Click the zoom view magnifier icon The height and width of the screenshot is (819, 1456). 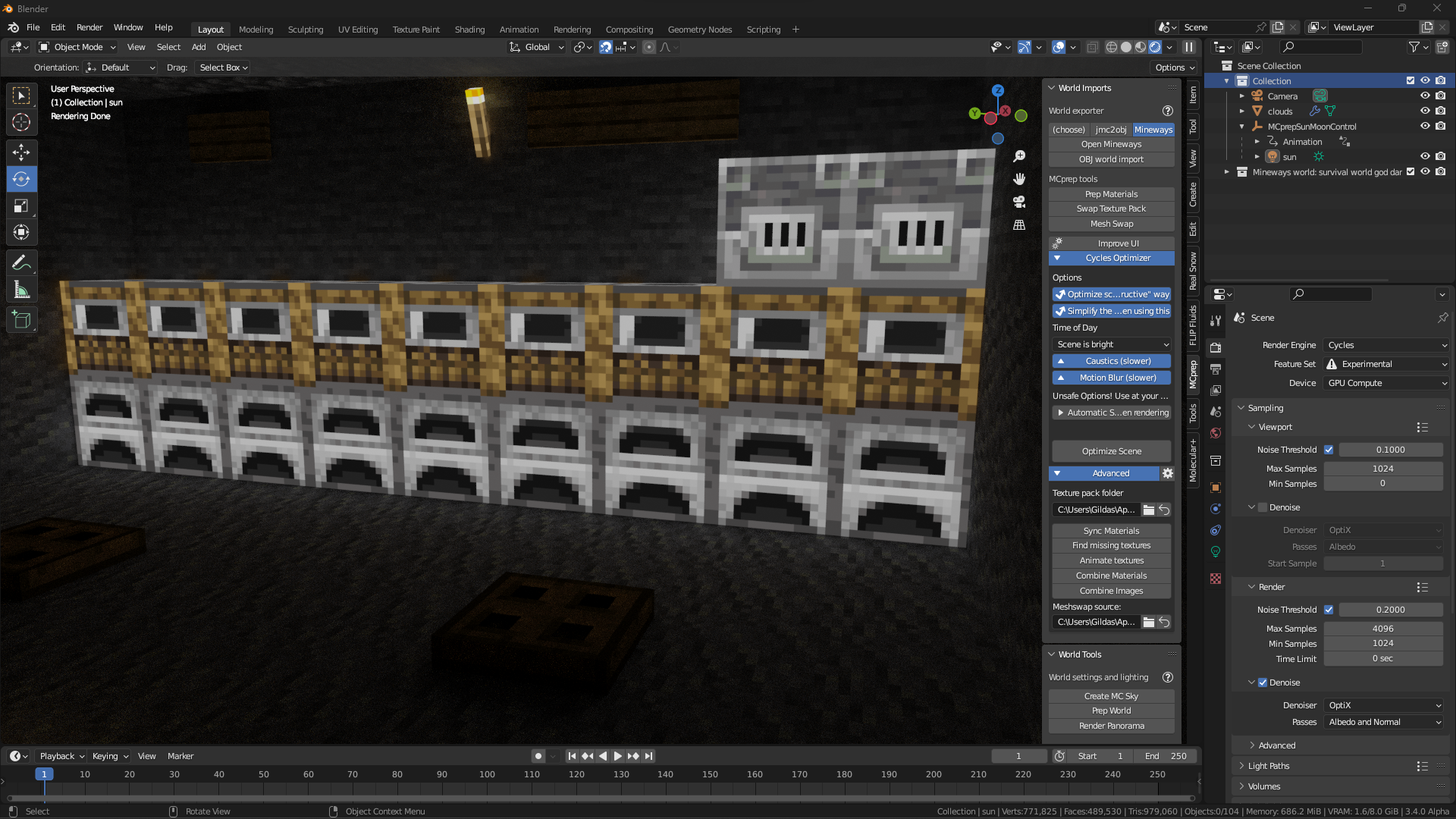tap(1019, 155)
